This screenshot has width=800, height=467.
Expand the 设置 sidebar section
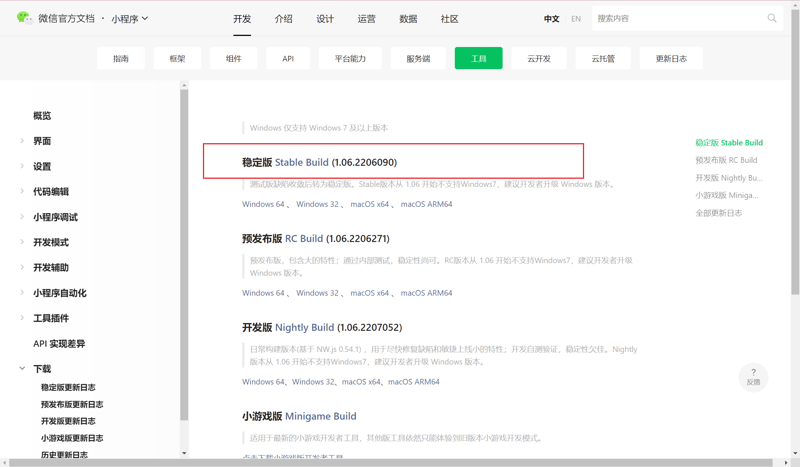tap(22, 166)
